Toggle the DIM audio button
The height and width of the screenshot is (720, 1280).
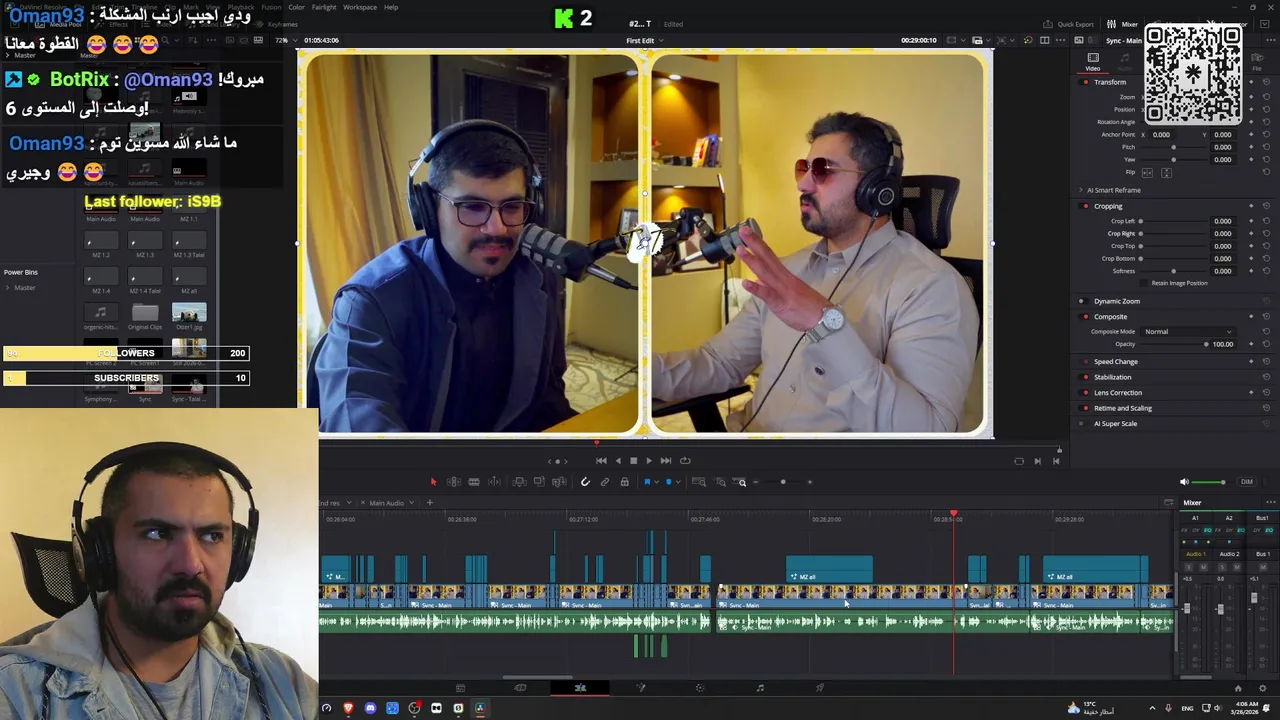pyautogui.click(x=1247, y=482)
